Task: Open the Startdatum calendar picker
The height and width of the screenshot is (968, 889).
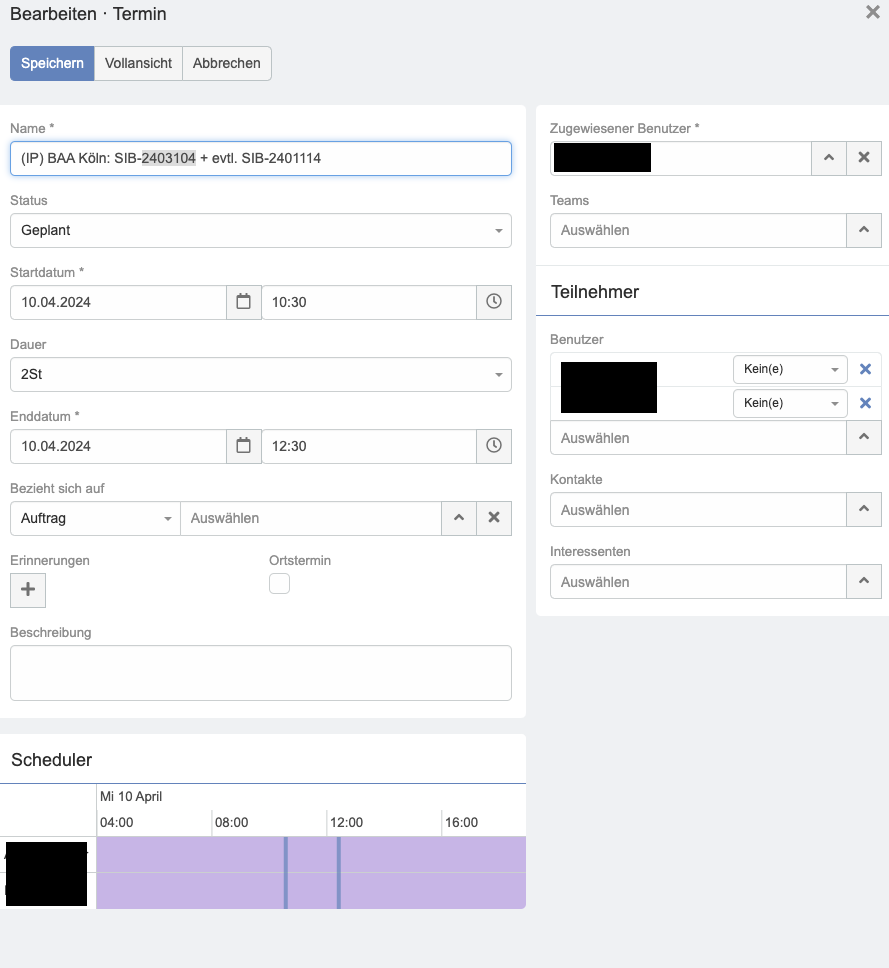Action: point(243,302)
